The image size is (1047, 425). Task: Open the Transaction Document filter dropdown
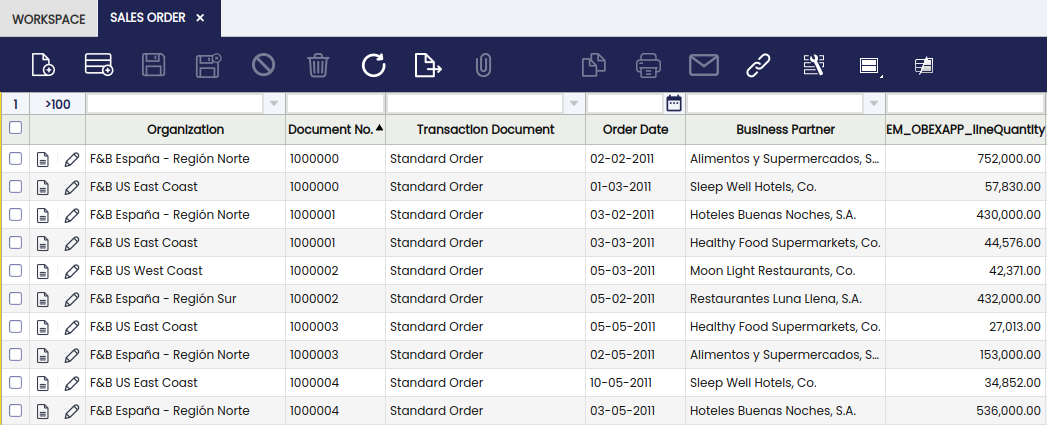point(574,104)
